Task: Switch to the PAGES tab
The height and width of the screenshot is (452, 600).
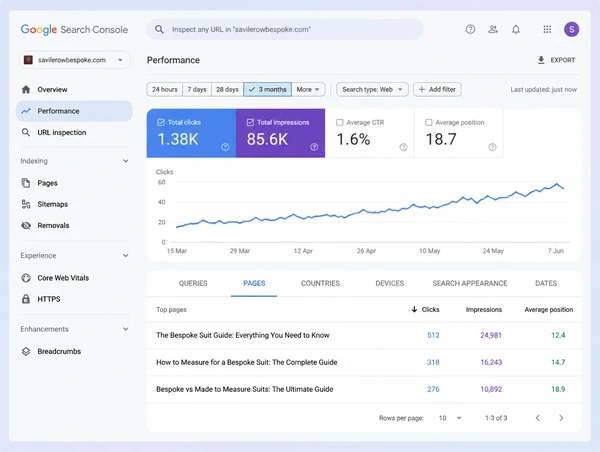Action: point(254,283)
